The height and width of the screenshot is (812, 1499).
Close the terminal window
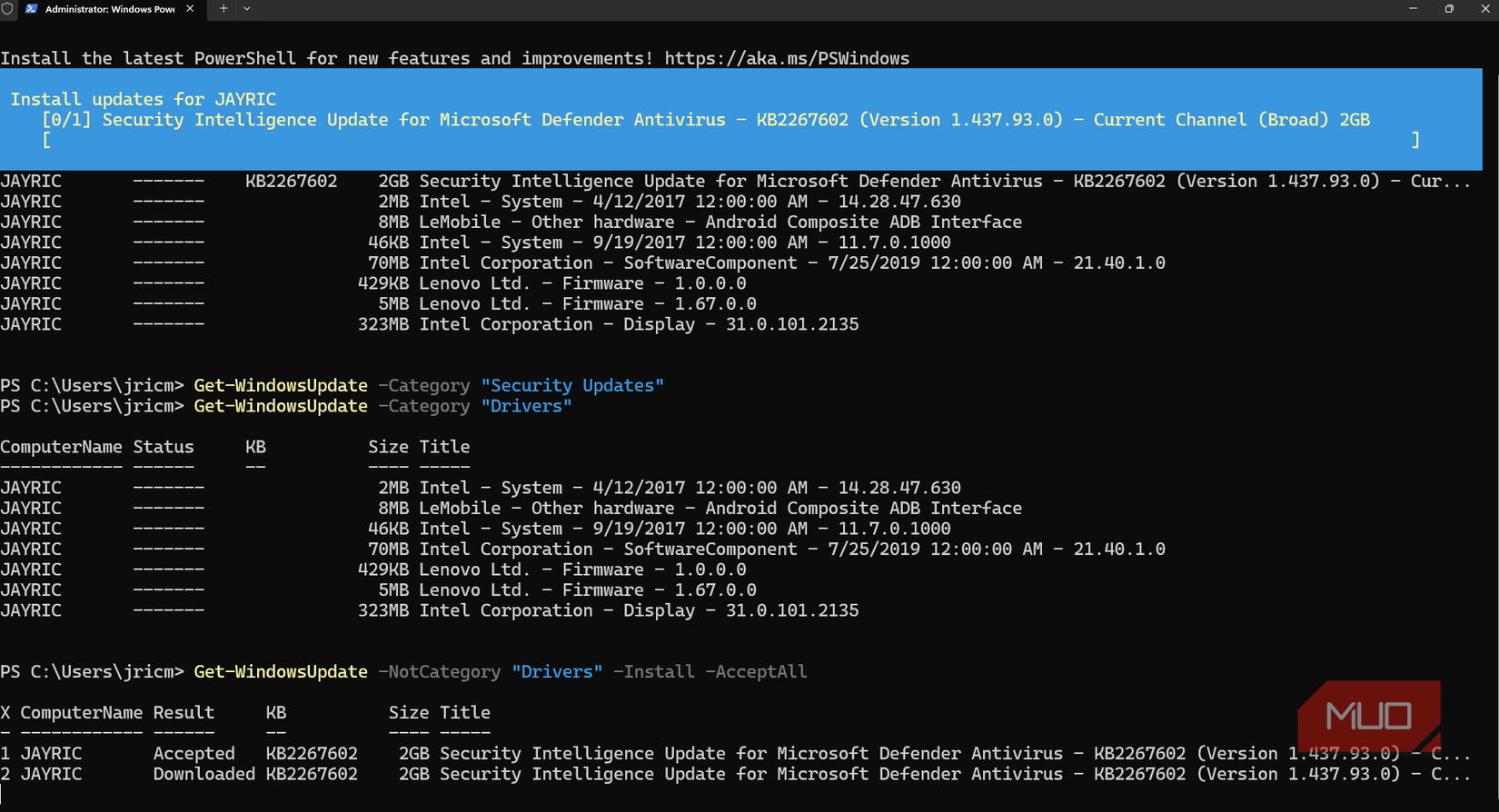coord(1484,9)
